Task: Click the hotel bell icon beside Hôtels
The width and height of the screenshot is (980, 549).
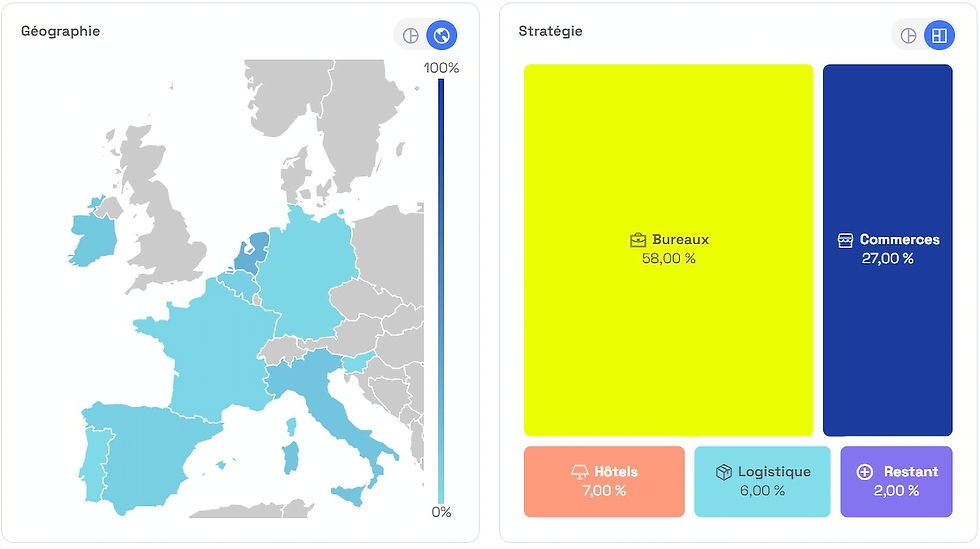Action: [x=580, y=472]
